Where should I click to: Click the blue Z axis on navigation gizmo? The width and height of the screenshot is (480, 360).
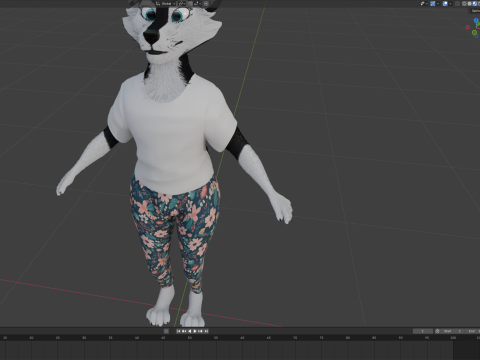476,20
